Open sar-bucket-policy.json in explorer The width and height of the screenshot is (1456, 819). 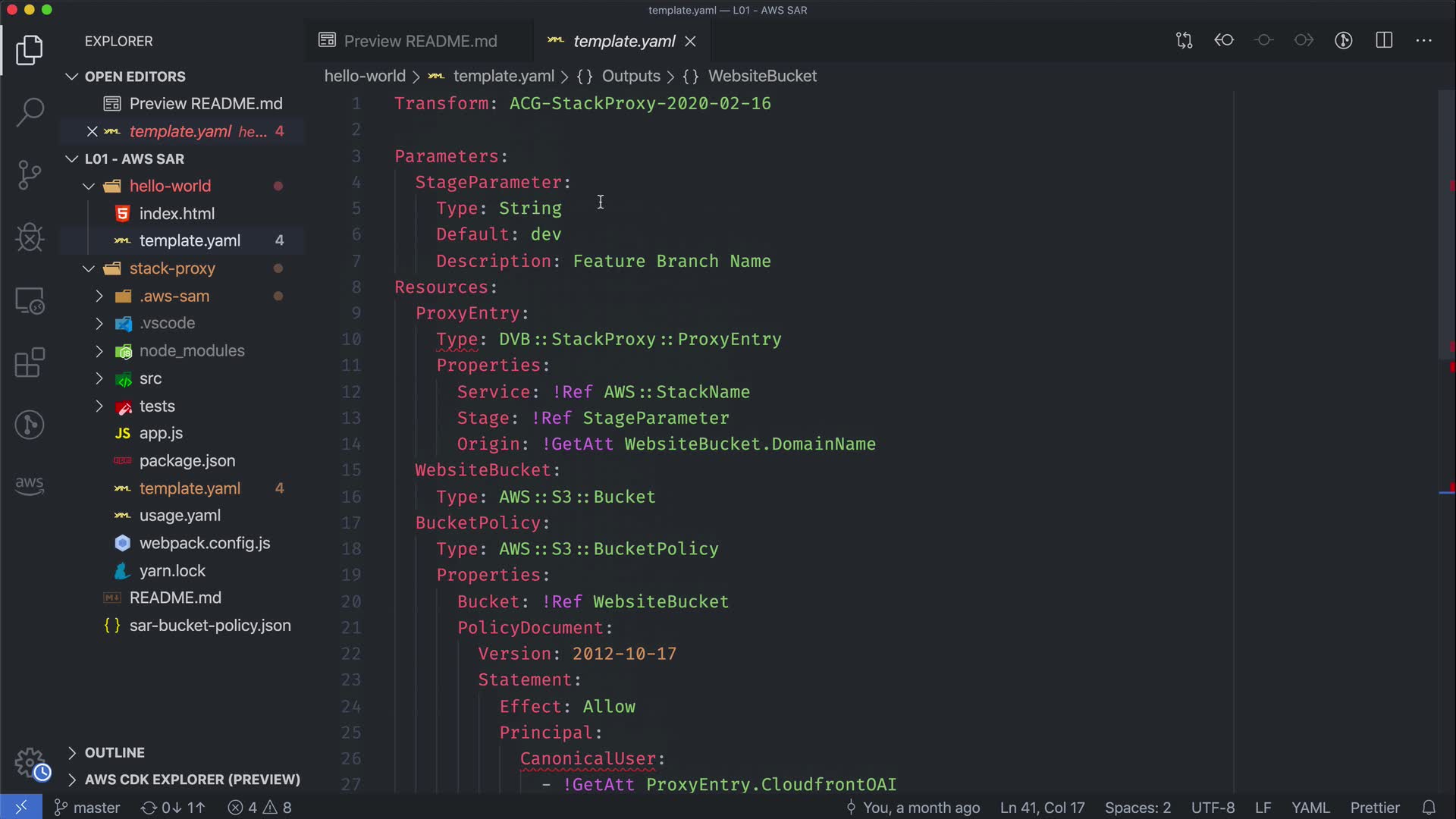[x=209, y=626]
